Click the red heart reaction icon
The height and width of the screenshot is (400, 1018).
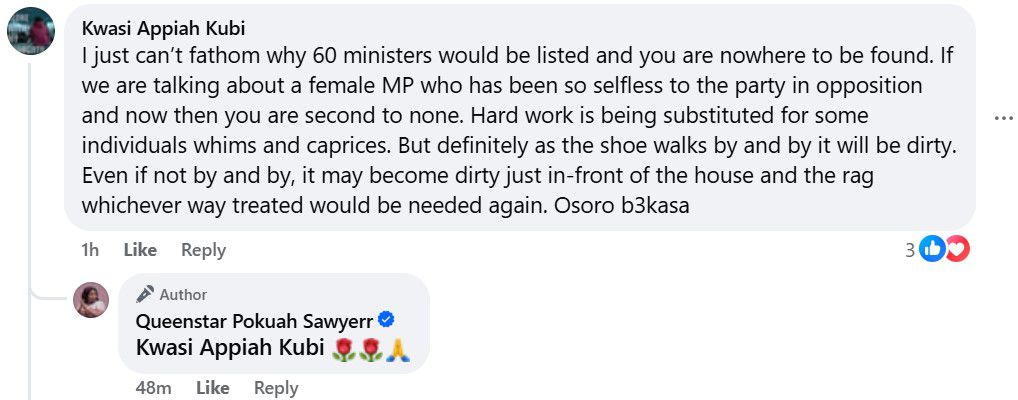click(957, 250)
